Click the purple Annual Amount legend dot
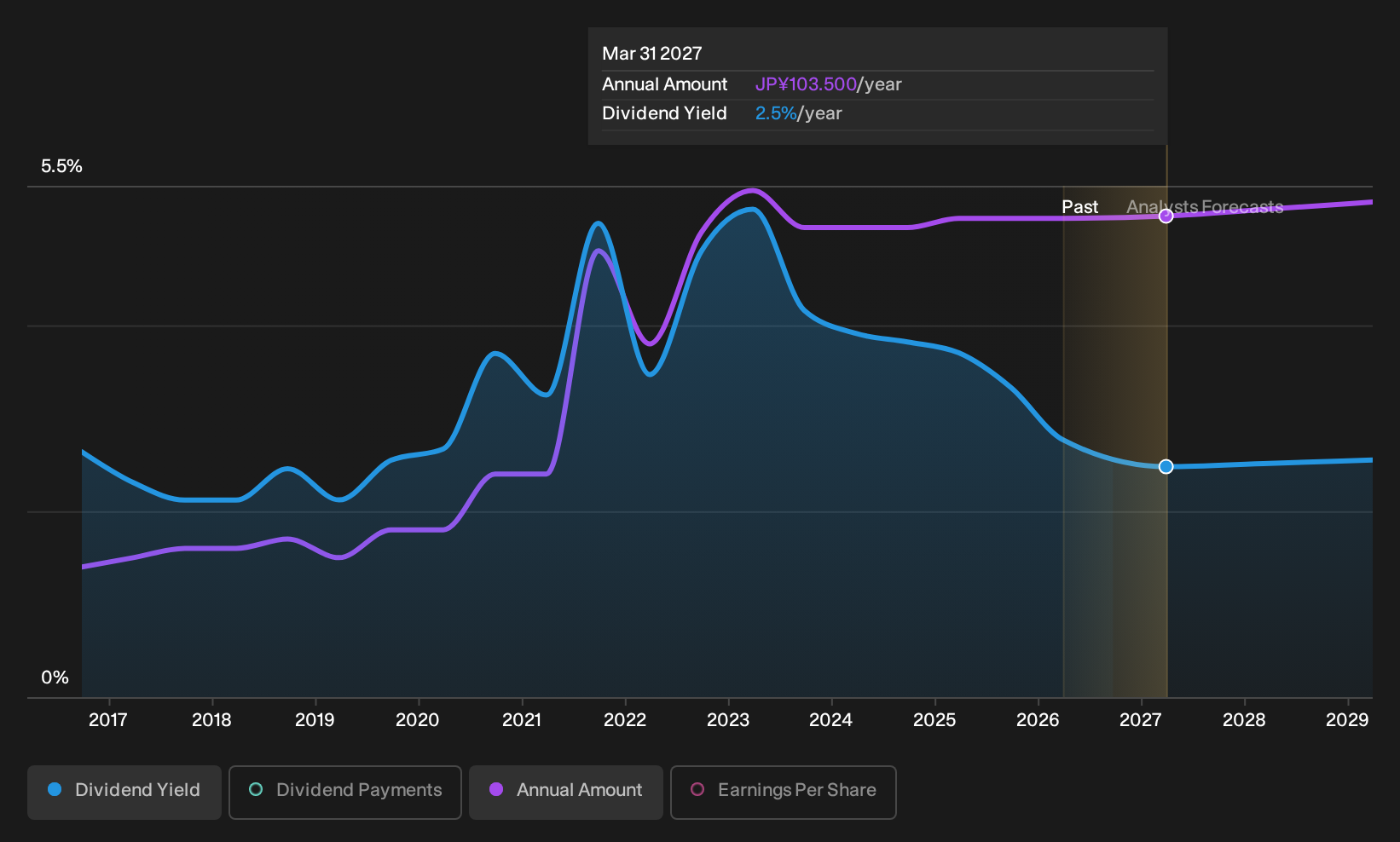 496,790
